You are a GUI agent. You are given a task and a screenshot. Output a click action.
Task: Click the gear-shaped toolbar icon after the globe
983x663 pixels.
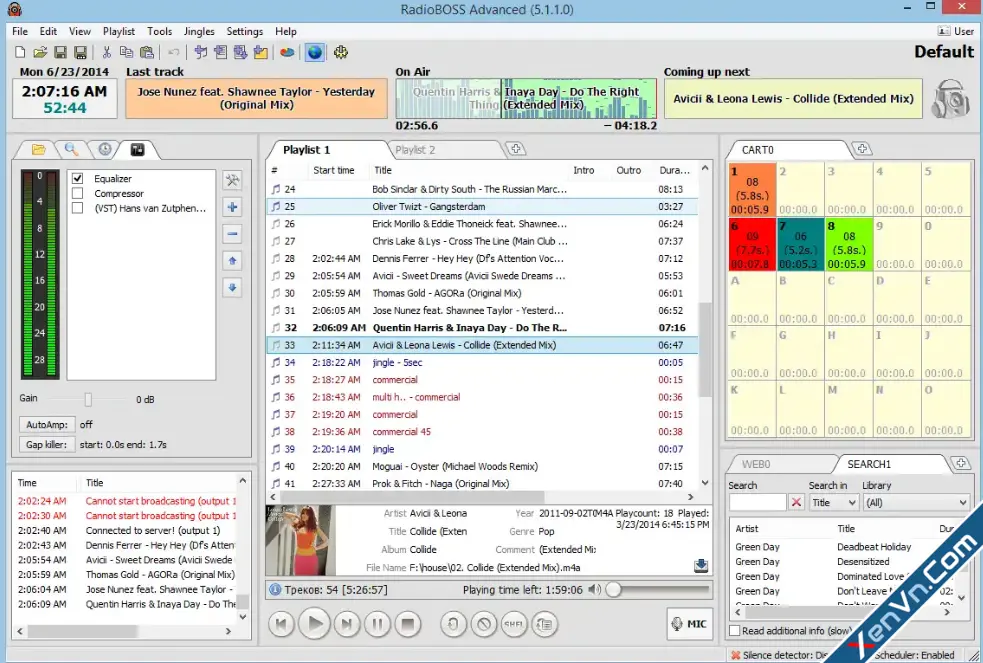tap(341, 53)
